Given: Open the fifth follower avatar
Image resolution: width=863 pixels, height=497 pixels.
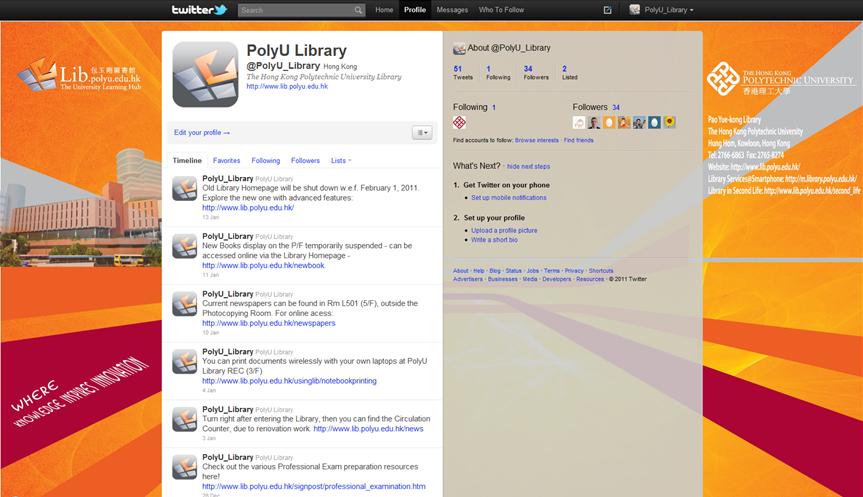Looking at the screenshot, I should pos(639,122).
